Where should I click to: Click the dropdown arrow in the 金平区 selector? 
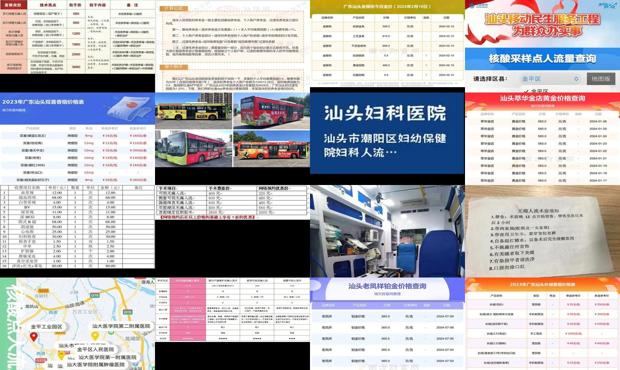tap(576, 79)
